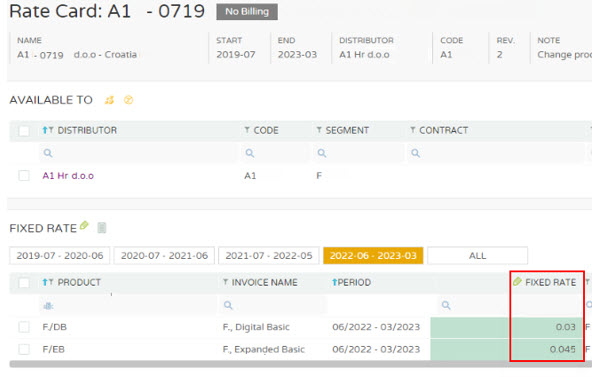Switch to period 2020-07 - 2021-06 tab
The width and height of the screenshot is (601, 377).
tap(164, 256)
